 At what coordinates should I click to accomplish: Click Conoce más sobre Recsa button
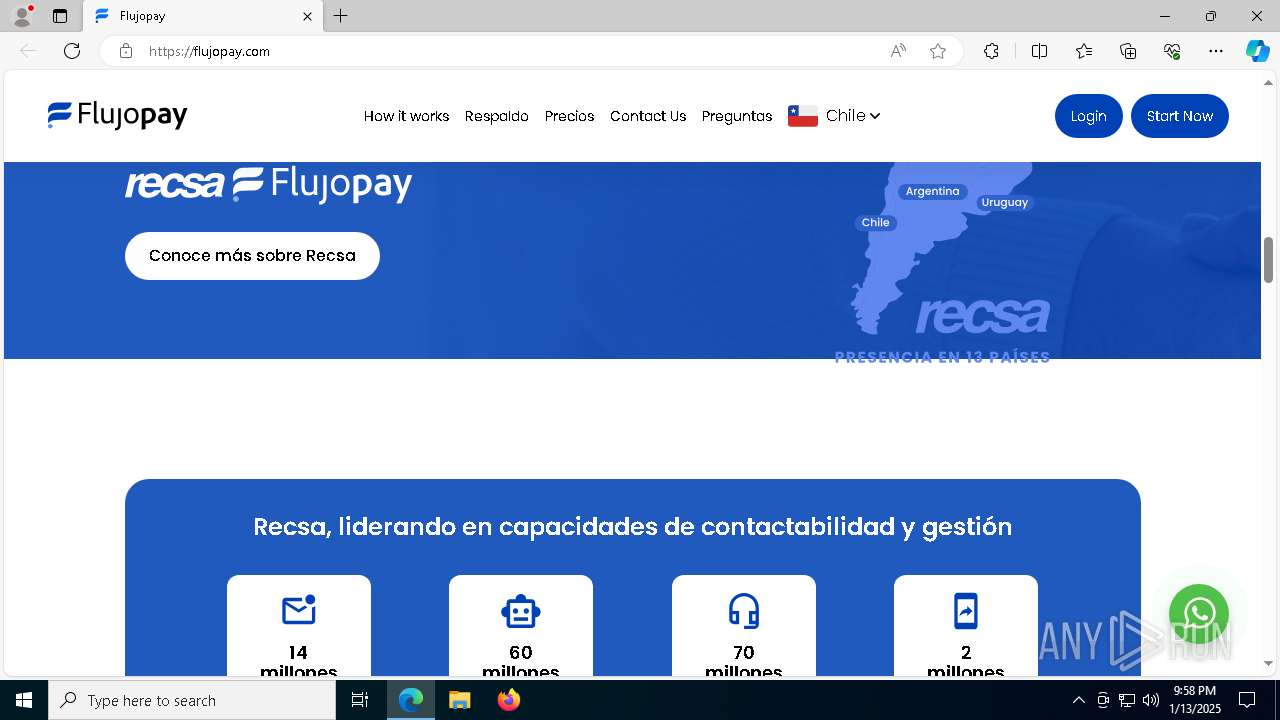[252, 256]
